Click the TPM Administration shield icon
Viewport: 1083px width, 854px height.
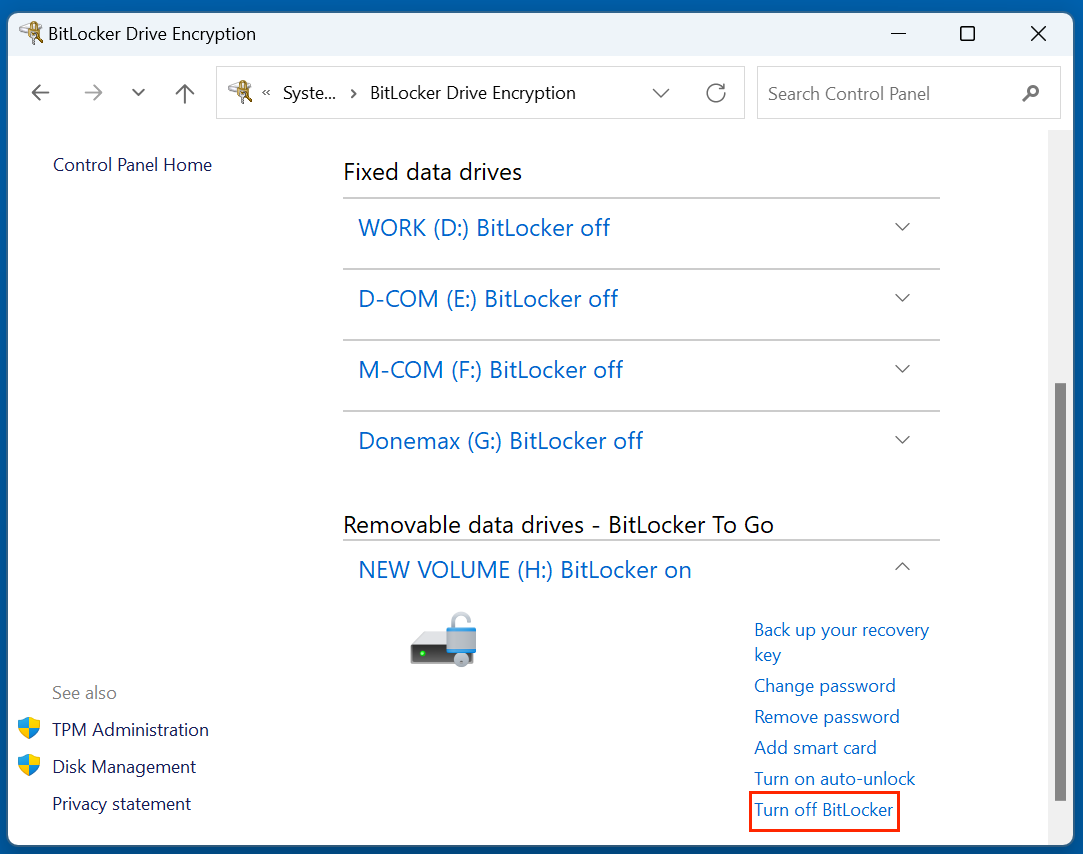pyautogui.click(x=29, y=728)
